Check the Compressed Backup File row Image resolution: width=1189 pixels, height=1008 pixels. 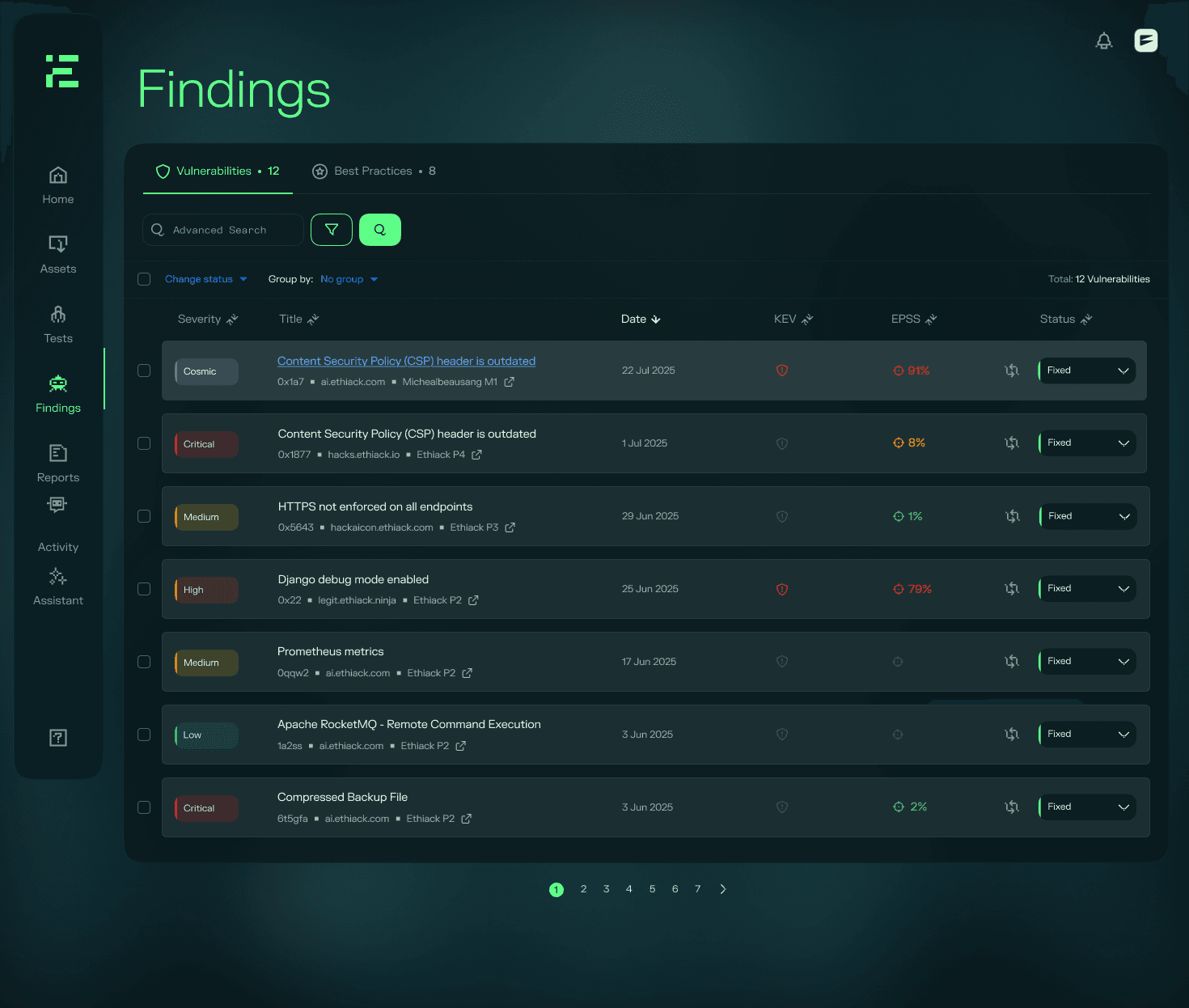(x=144, y=807)
